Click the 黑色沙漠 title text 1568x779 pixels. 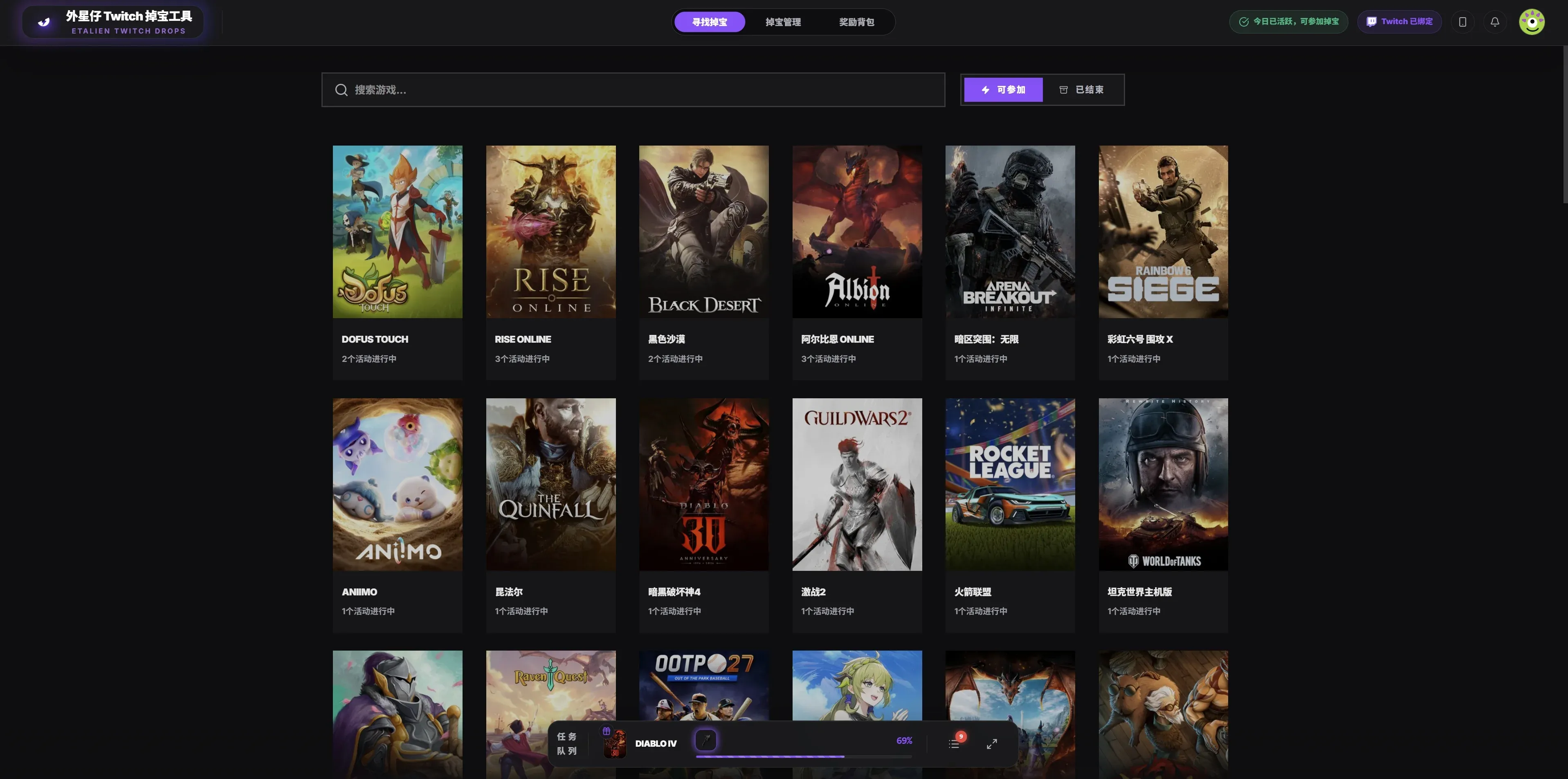click(667, 339)
